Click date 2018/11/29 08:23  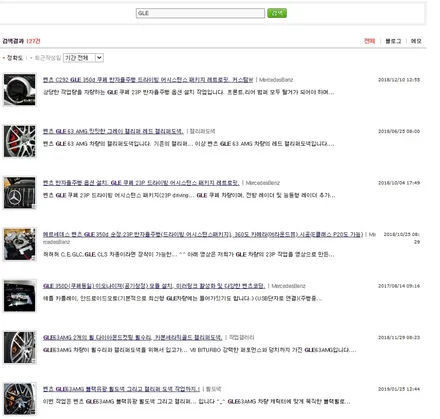[399, 337]
